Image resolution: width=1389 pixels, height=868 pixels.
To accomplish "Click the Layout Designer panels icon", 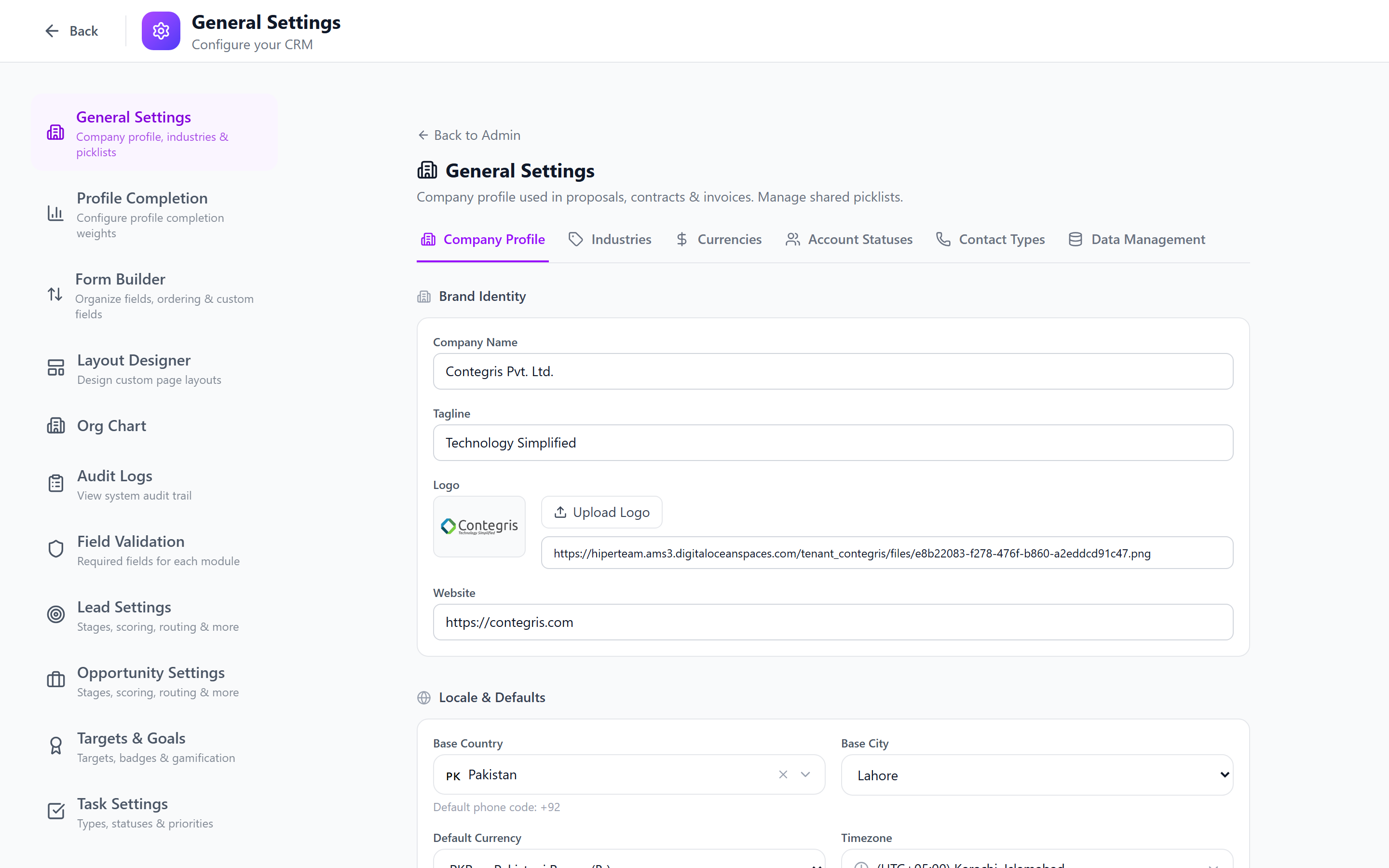I will 55,367.
